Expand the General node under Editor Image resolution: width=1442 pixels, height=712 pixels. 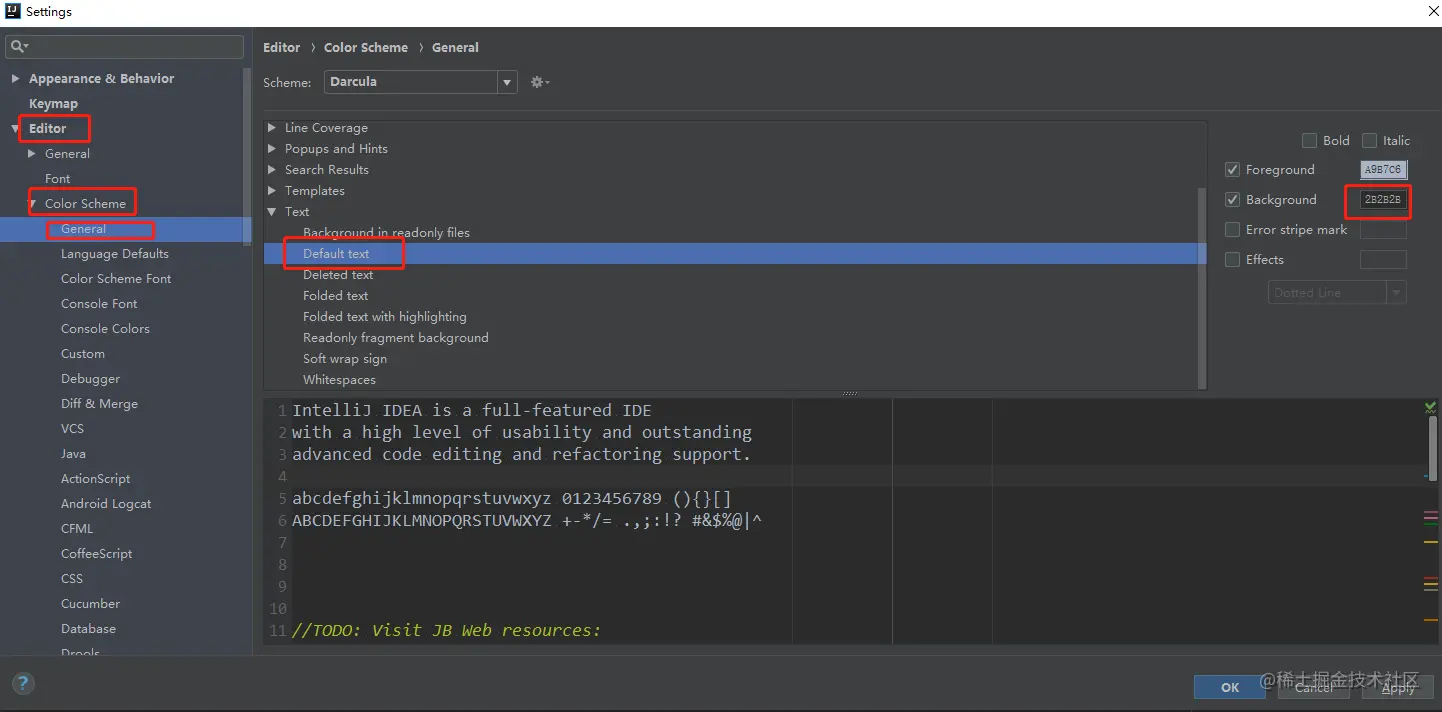32,154
